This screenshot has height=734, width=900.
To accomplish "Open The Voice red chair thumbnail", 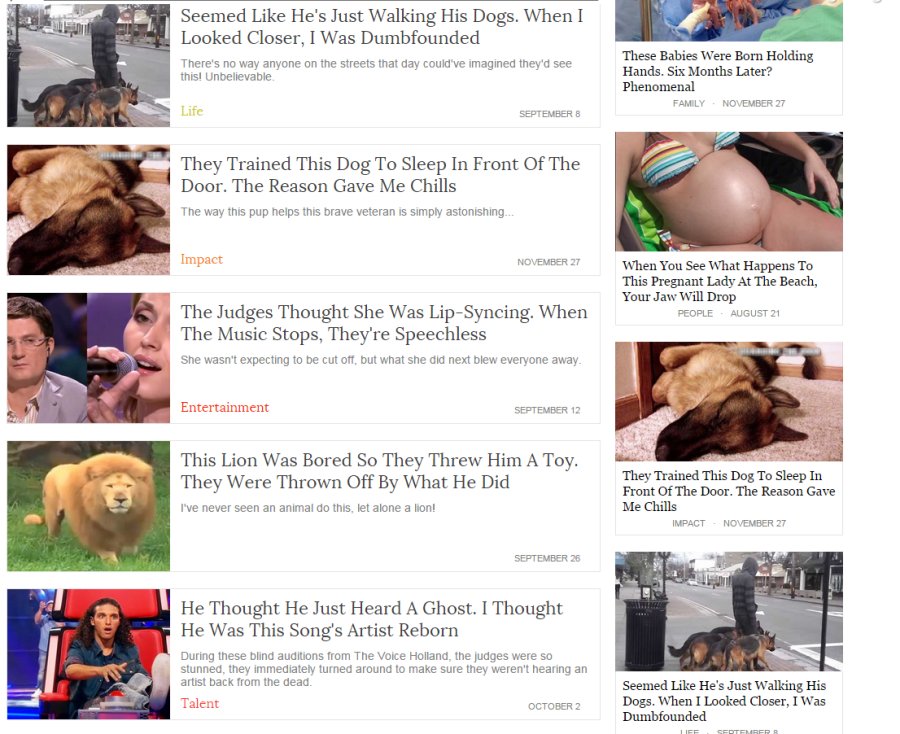I will 88,654.
